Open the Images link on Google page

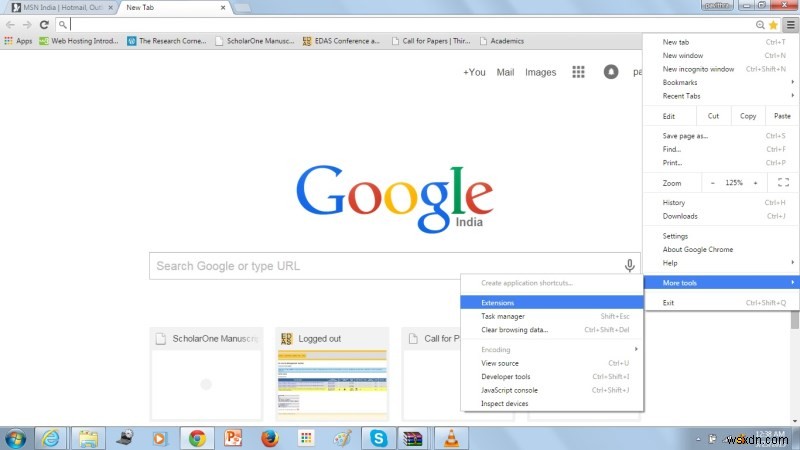coord(540,72)
